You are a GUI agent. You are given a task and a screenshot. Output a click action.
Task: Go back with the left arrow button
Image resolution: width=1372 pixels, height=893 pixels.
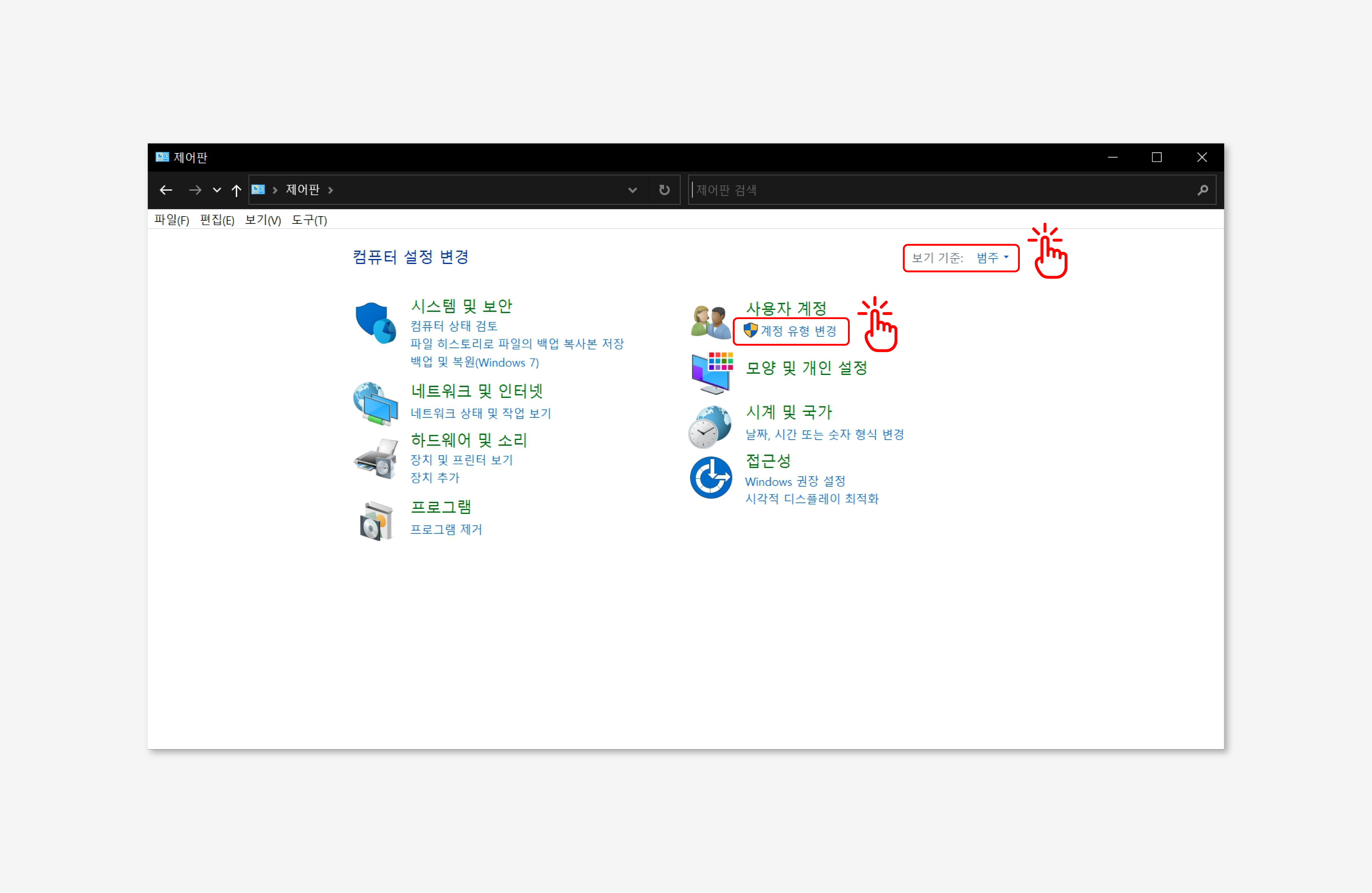pyautogui.click(x=166, y=190)
